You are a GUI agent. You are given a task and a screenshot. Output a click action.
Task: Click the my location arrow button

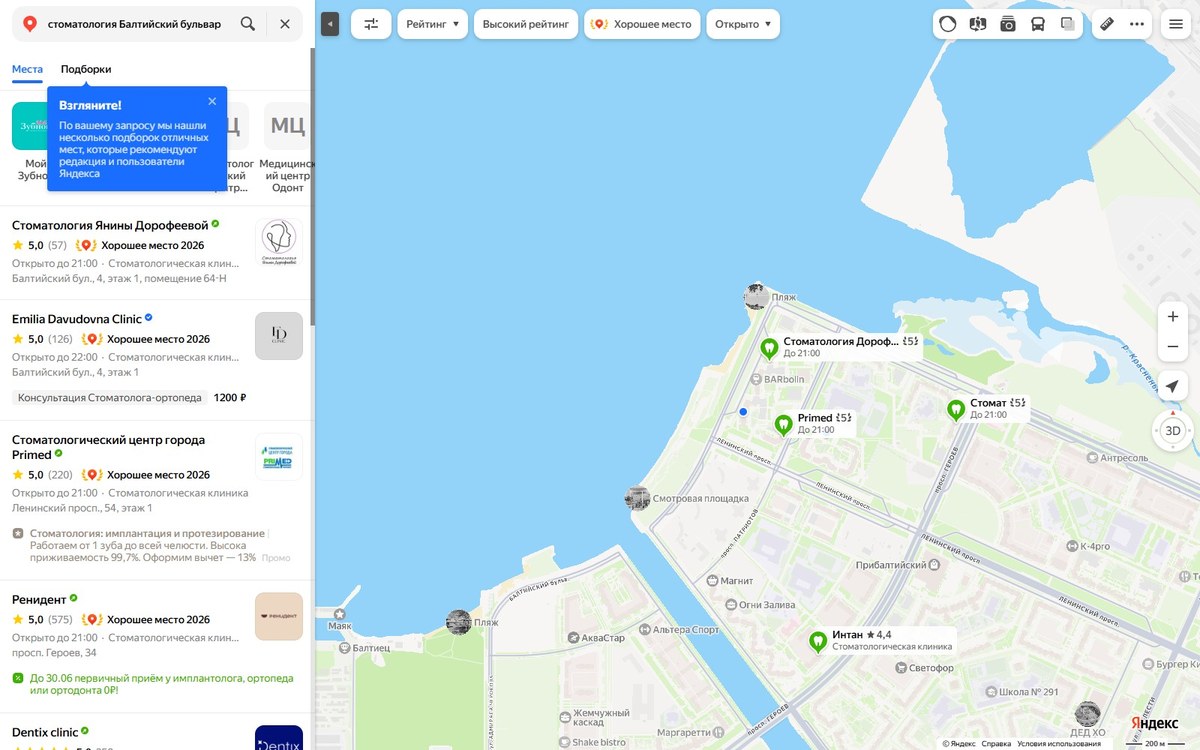point(1173,386)
